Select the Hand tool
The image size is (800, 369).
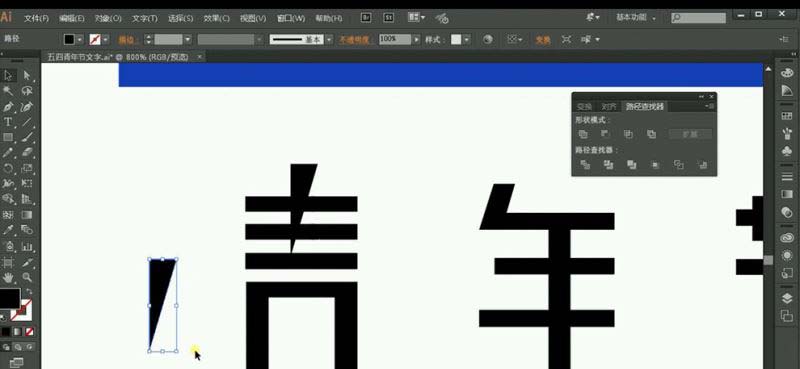click(x=8, y=278)
